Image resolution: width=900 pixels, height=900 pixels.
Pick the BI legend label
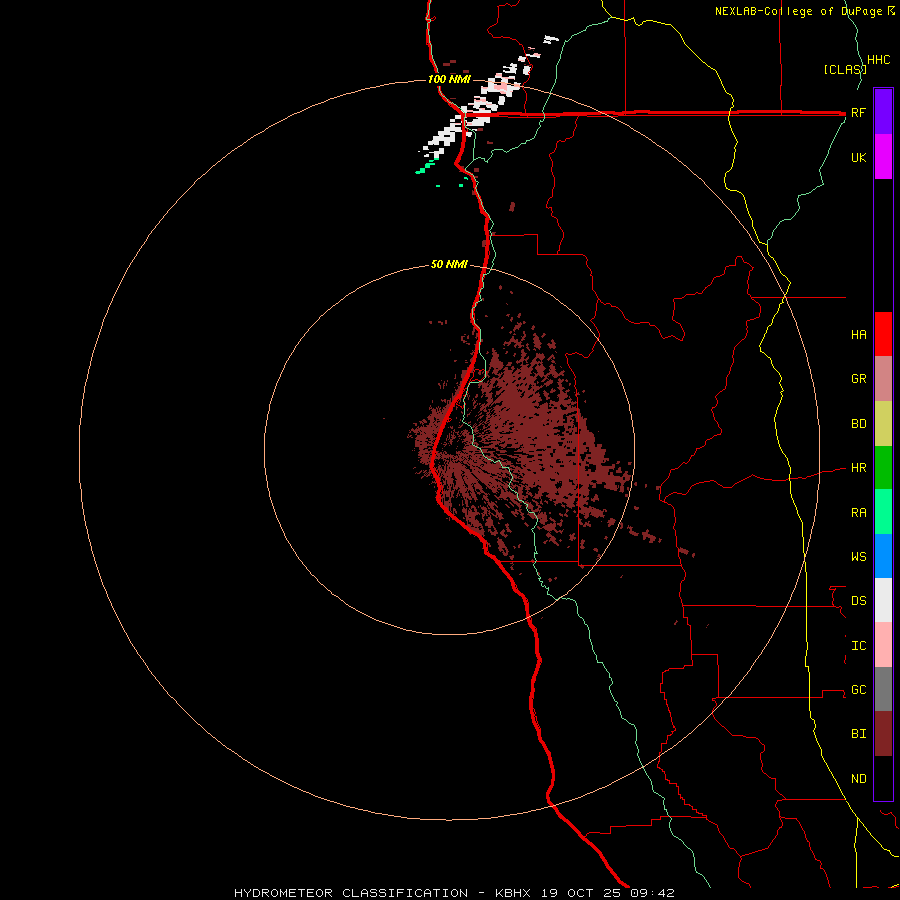tap(859, 734)
